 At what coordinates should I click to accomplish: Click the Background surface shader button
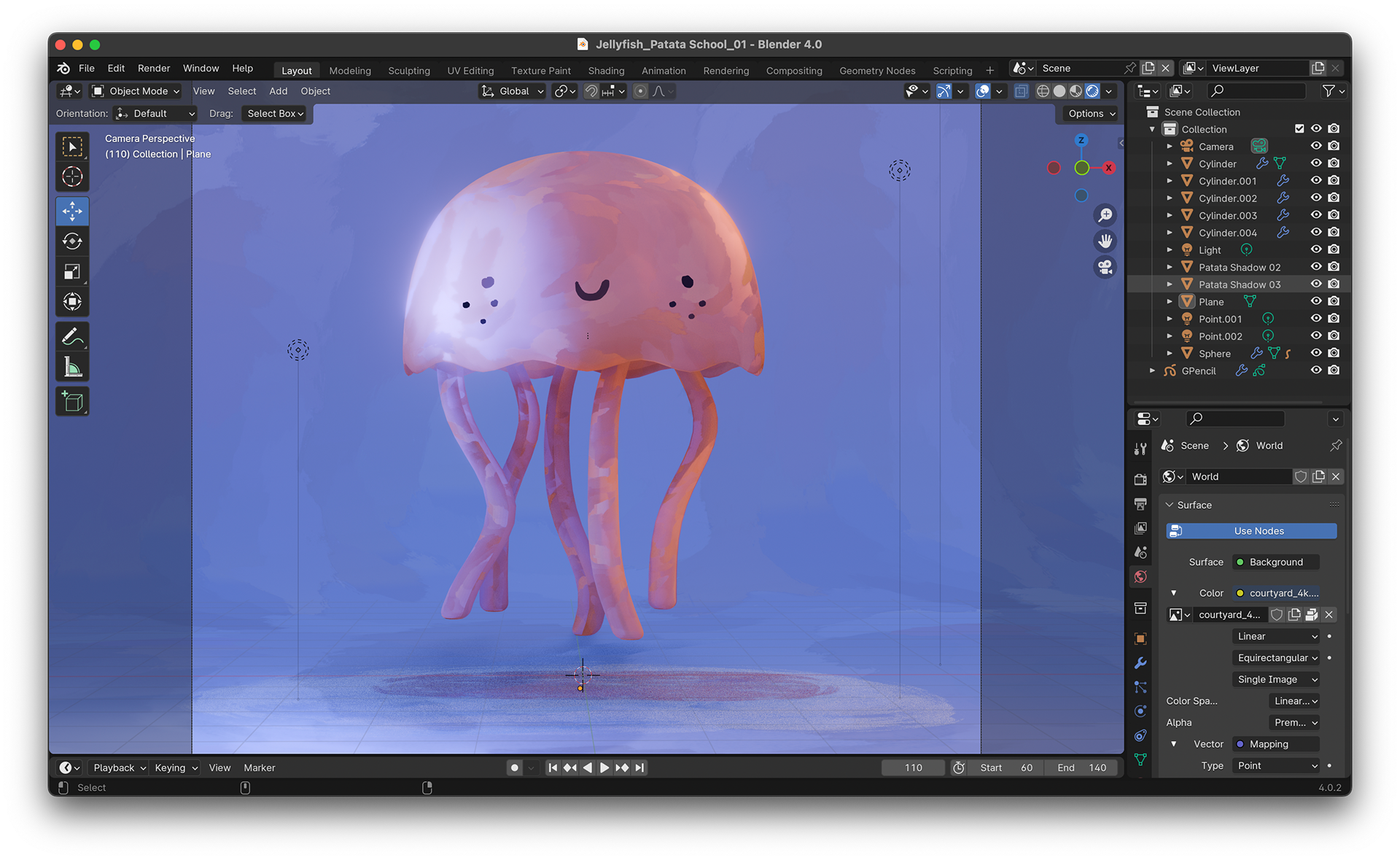coord(1276,562)
